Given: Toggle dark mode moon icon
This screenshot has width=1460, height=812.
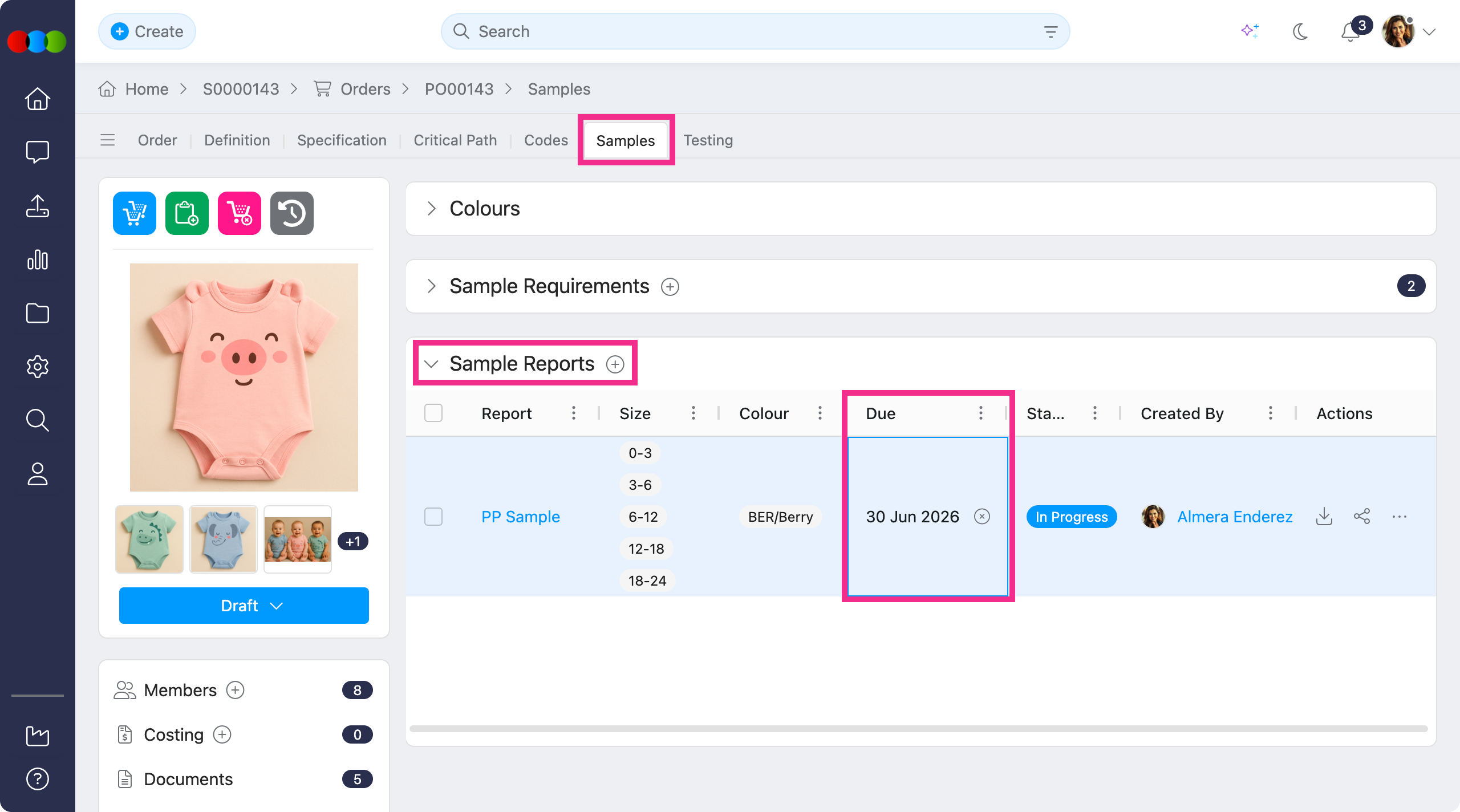Looking at the screenshot, I should click(x=1300, y=31).
